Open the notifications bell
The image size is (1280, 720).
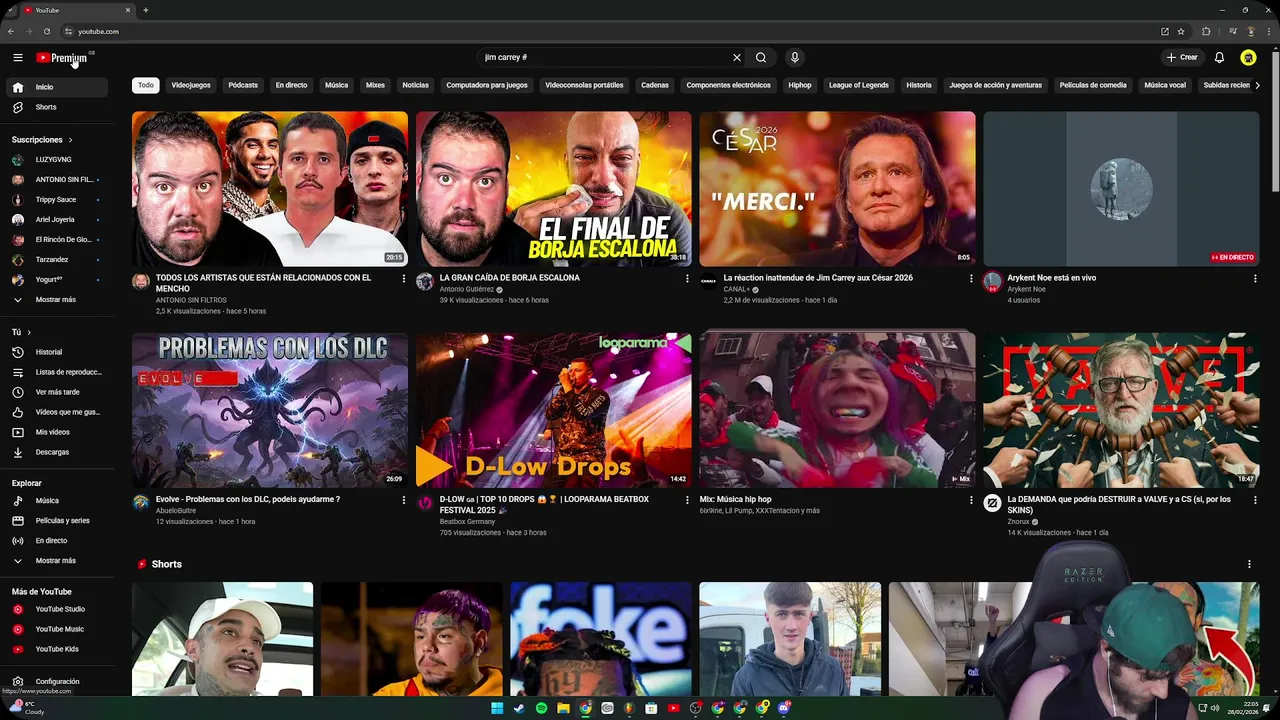1219,58
